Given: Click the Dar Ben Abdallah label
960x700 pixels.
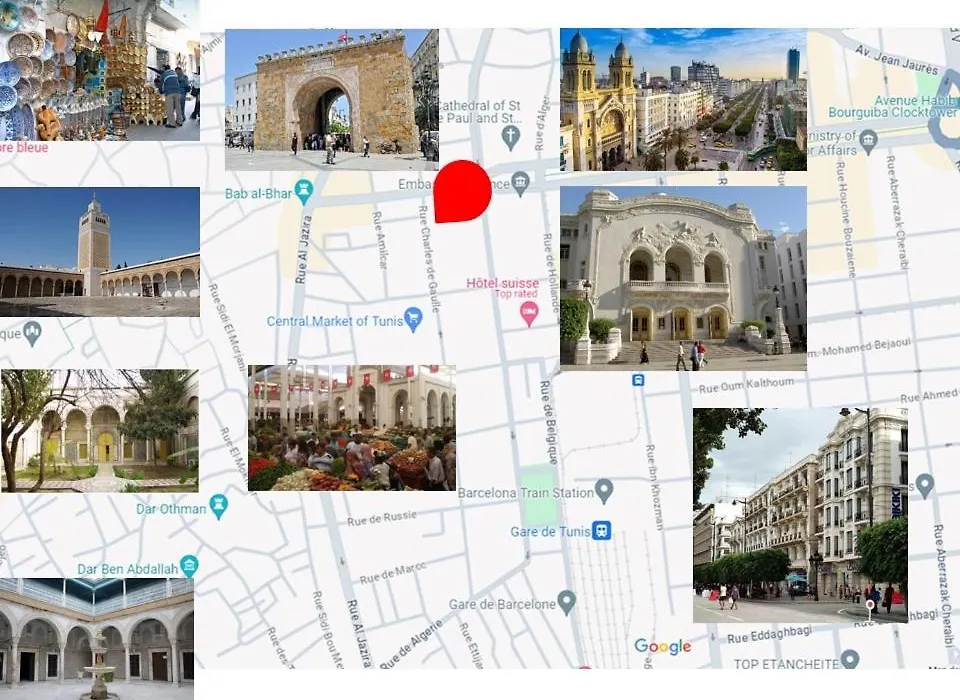Looking at the screenshot, I should (127, 569).
